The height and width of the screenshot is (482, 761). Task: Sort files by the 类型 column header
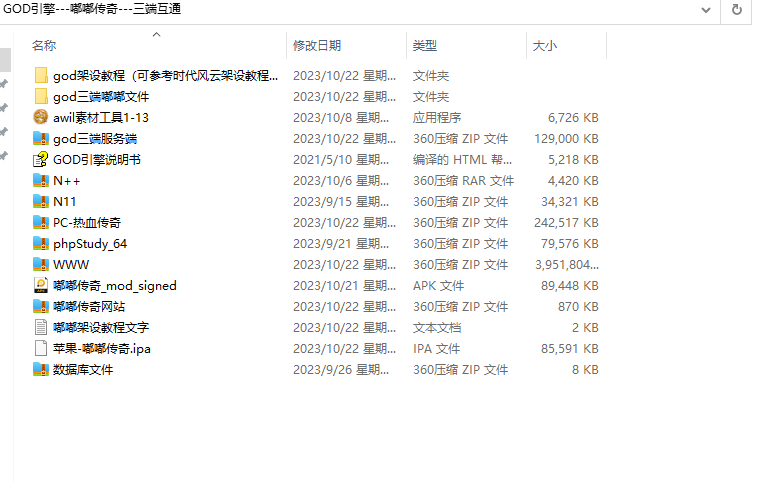point(425,46)
